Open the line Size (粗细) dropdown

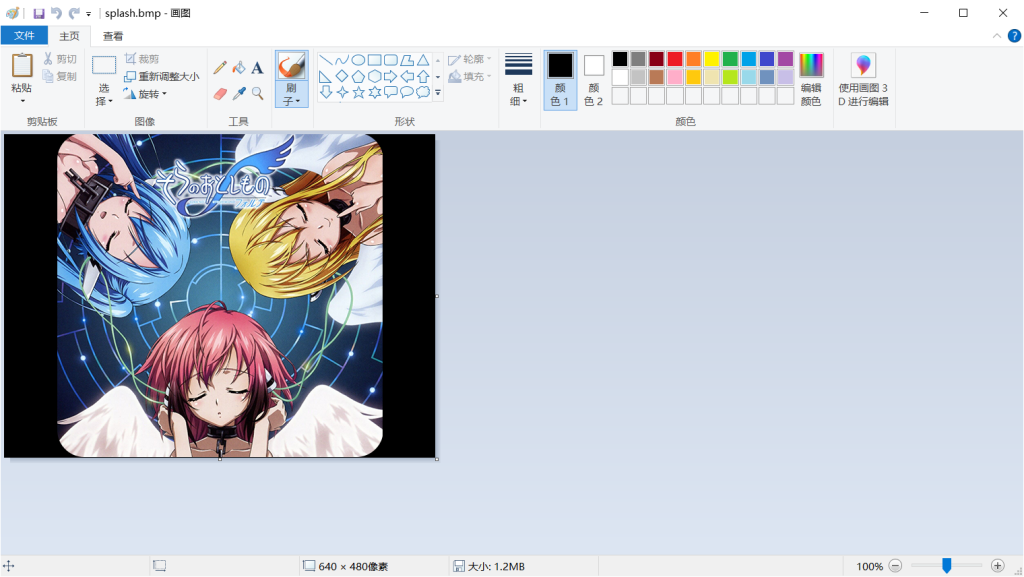(x=519, y=80)
